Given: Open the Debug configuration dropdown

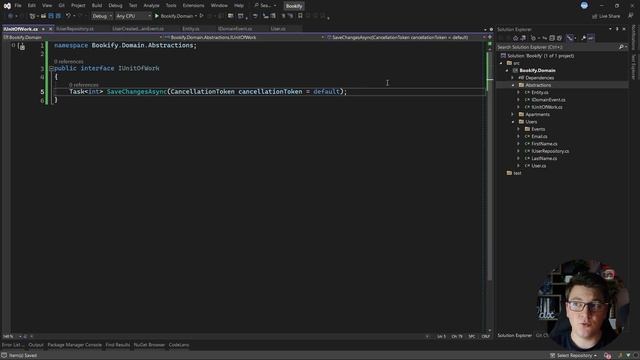Looking at the screenshot, I should [102, 16].
